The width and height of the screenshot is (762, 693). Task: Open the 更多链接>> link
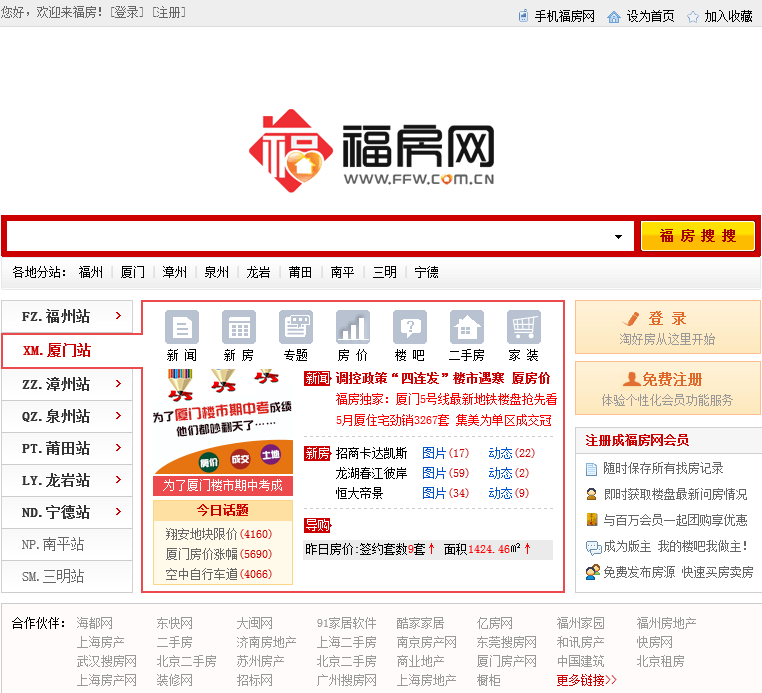pyautogui.click(x=587, y=680)
